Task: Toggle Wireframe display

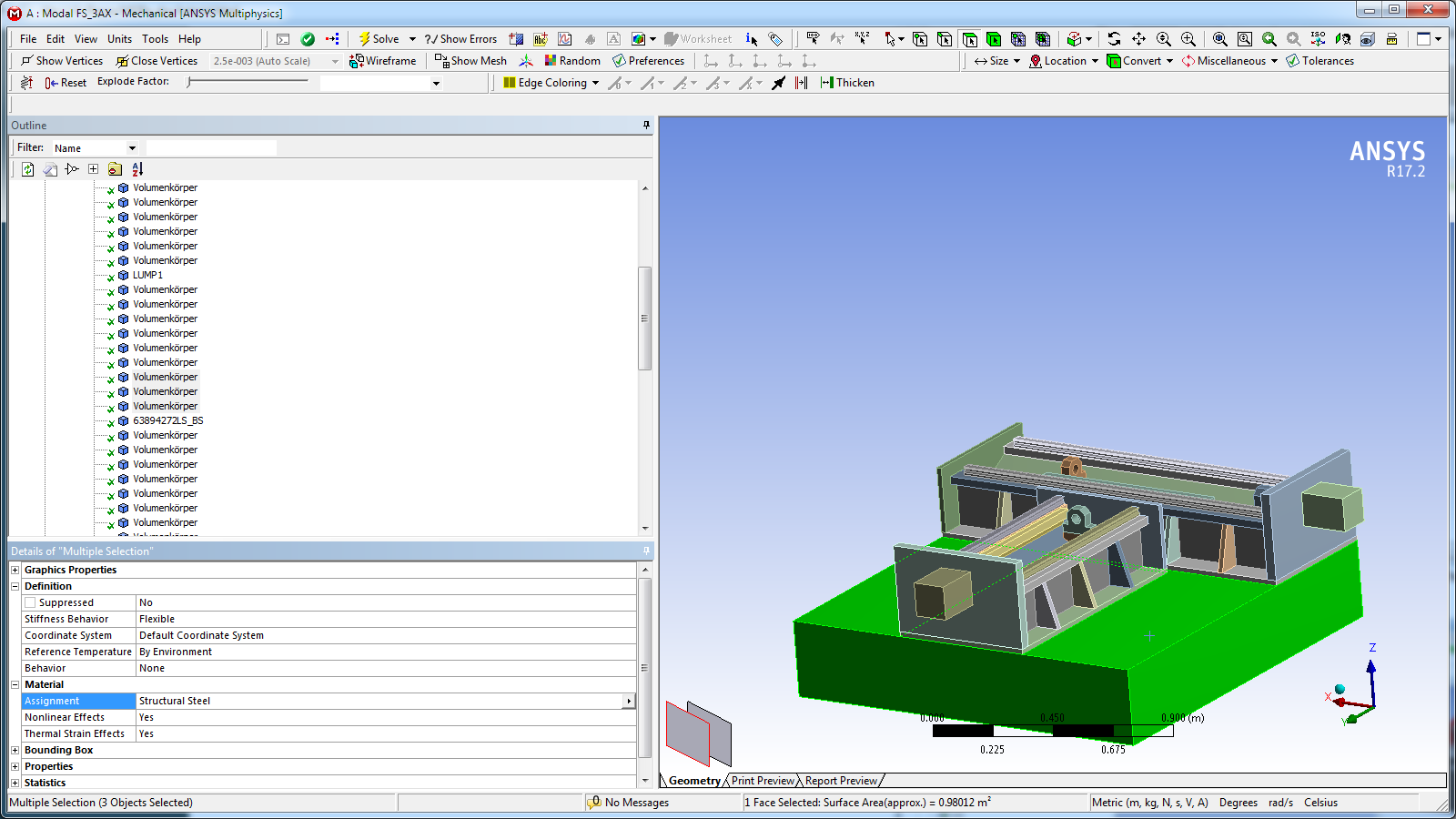Action: (x=383, y=61)
